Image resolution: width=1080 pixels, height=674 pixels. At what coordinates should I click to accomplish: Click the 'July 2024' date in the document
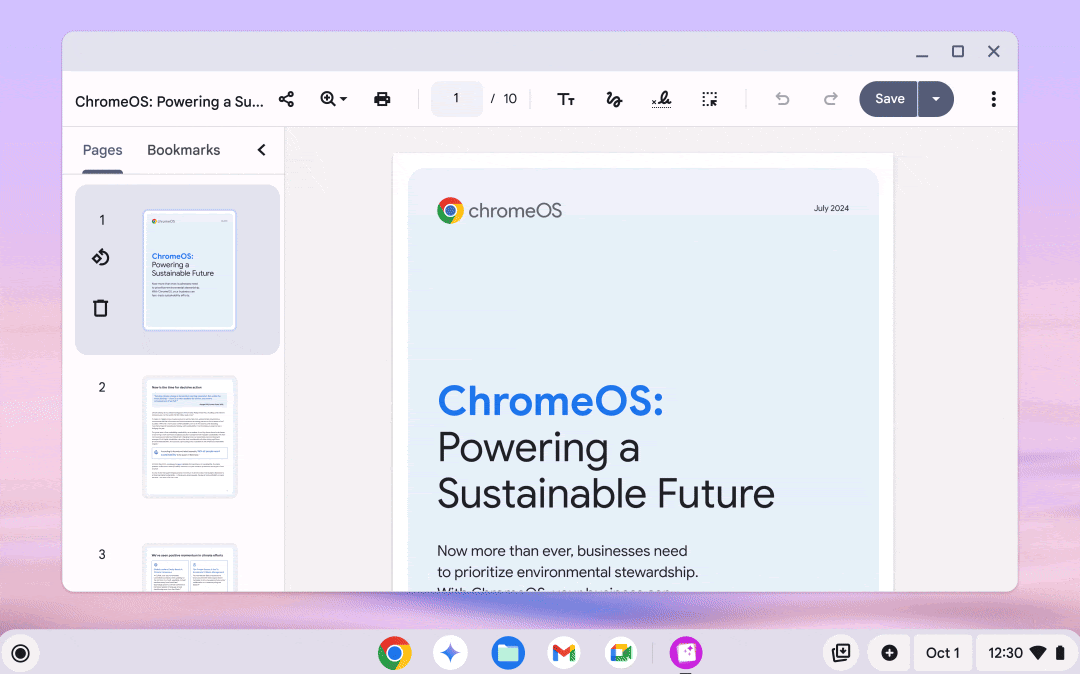(831, 208)
